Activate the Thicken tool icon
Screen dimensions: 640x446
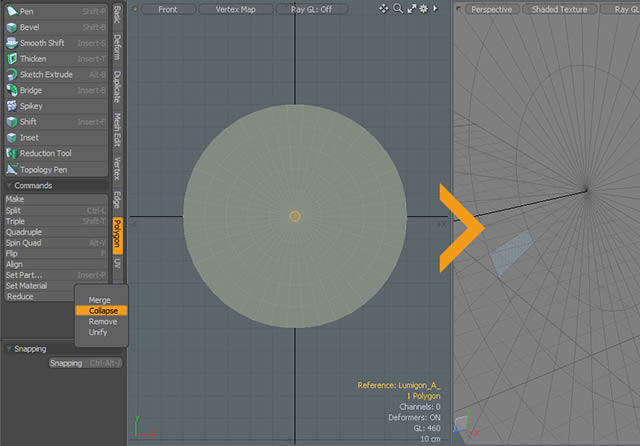(x=12, y=59)
